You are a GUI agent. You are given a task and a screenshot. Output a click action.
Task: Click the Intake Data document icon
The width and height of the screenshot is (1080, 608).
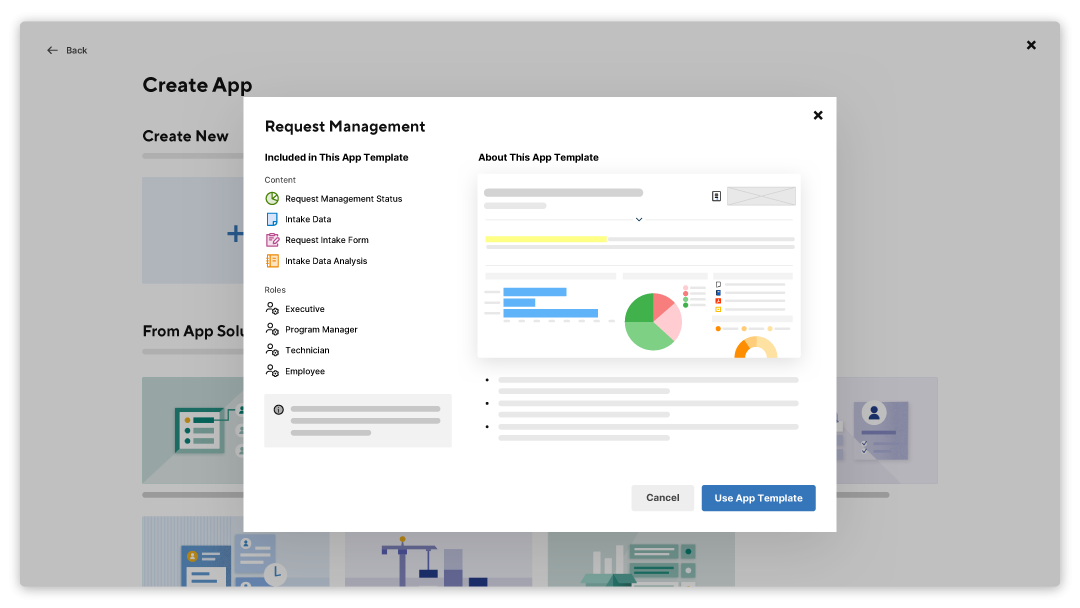271,219
